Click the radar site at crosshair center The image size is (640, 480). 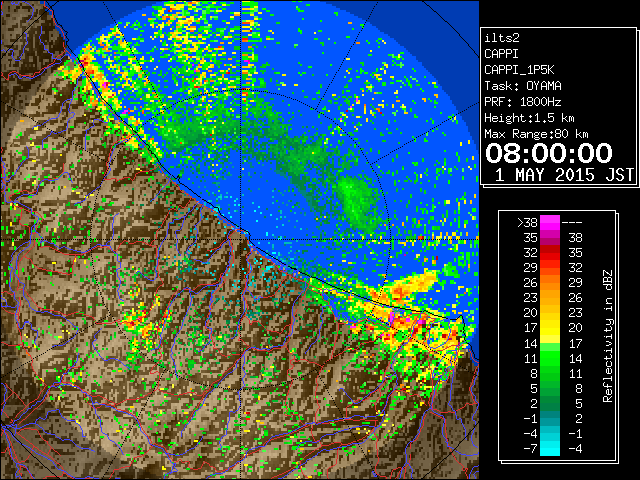pyautogui.click(x=241, y=239)
